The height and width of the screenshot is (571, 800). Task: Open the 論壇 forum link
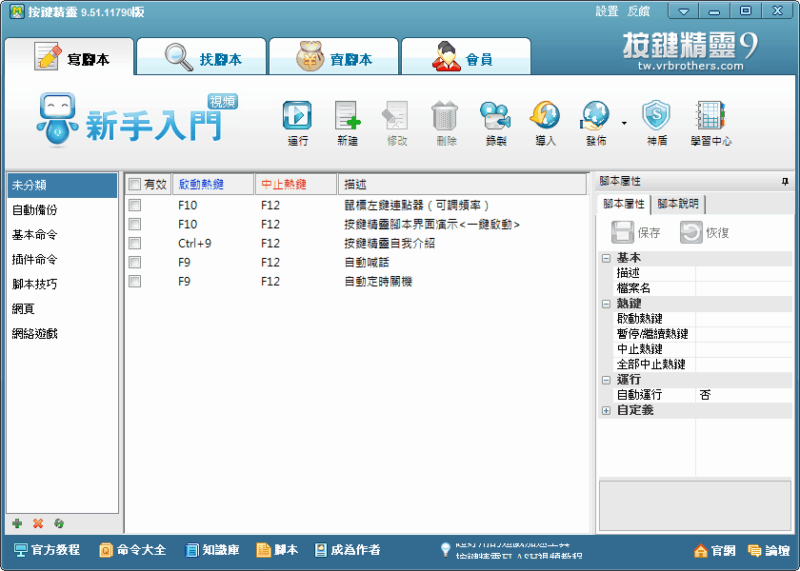[769, 551]
